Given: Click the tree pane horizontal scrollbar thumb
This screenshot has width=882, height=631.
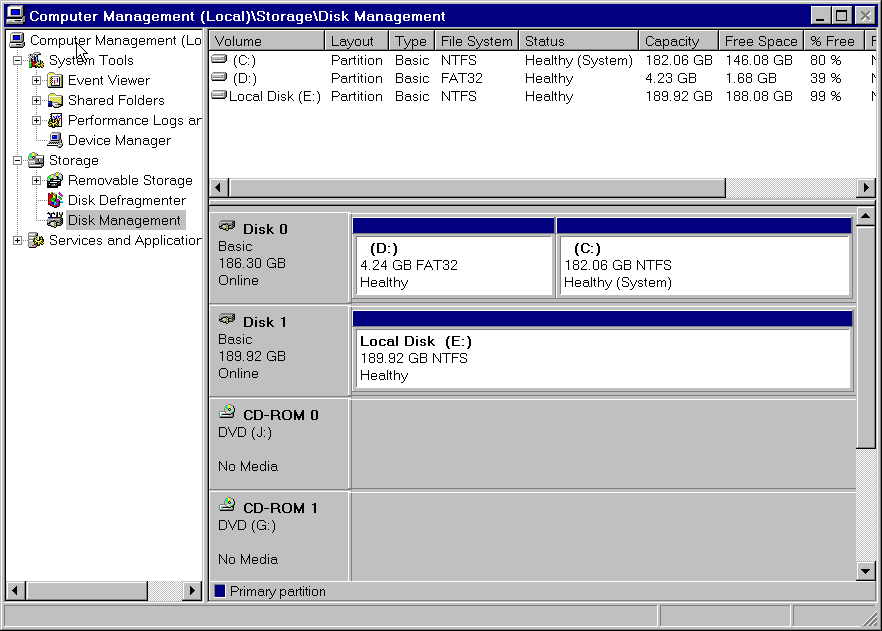Looking at the screenshot, I should [x=86, y=591].
